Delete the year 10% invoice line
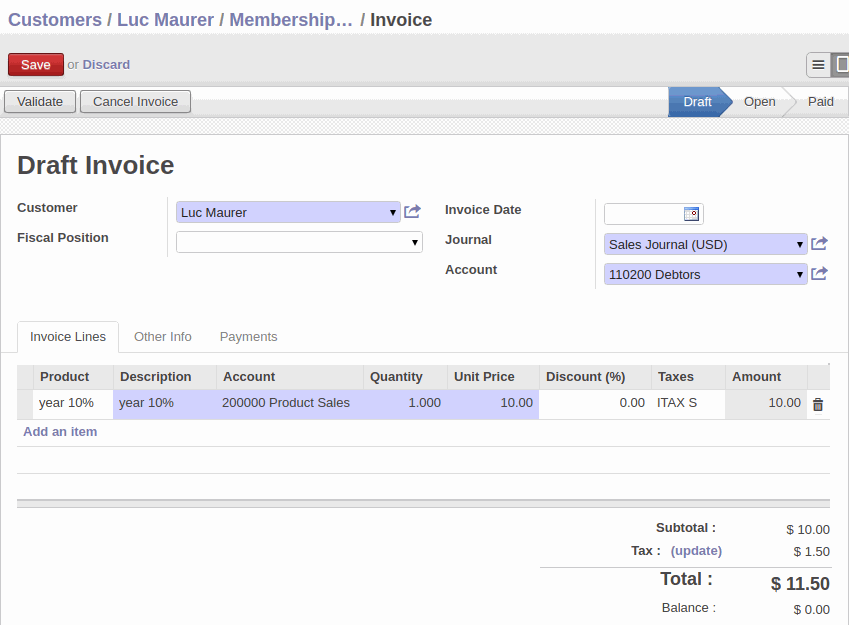Screen dimensions: 849x625 [818, 404]
